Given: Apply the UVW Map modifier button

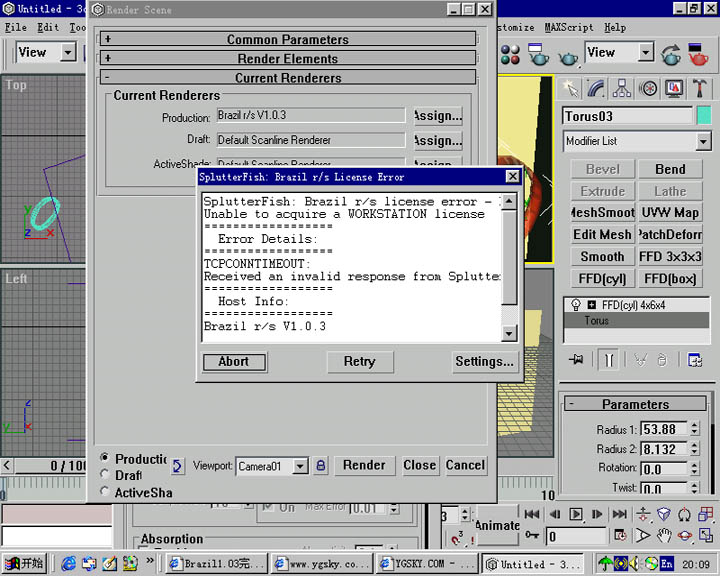Looking at the screenshot, I should [x=670, y=213].
